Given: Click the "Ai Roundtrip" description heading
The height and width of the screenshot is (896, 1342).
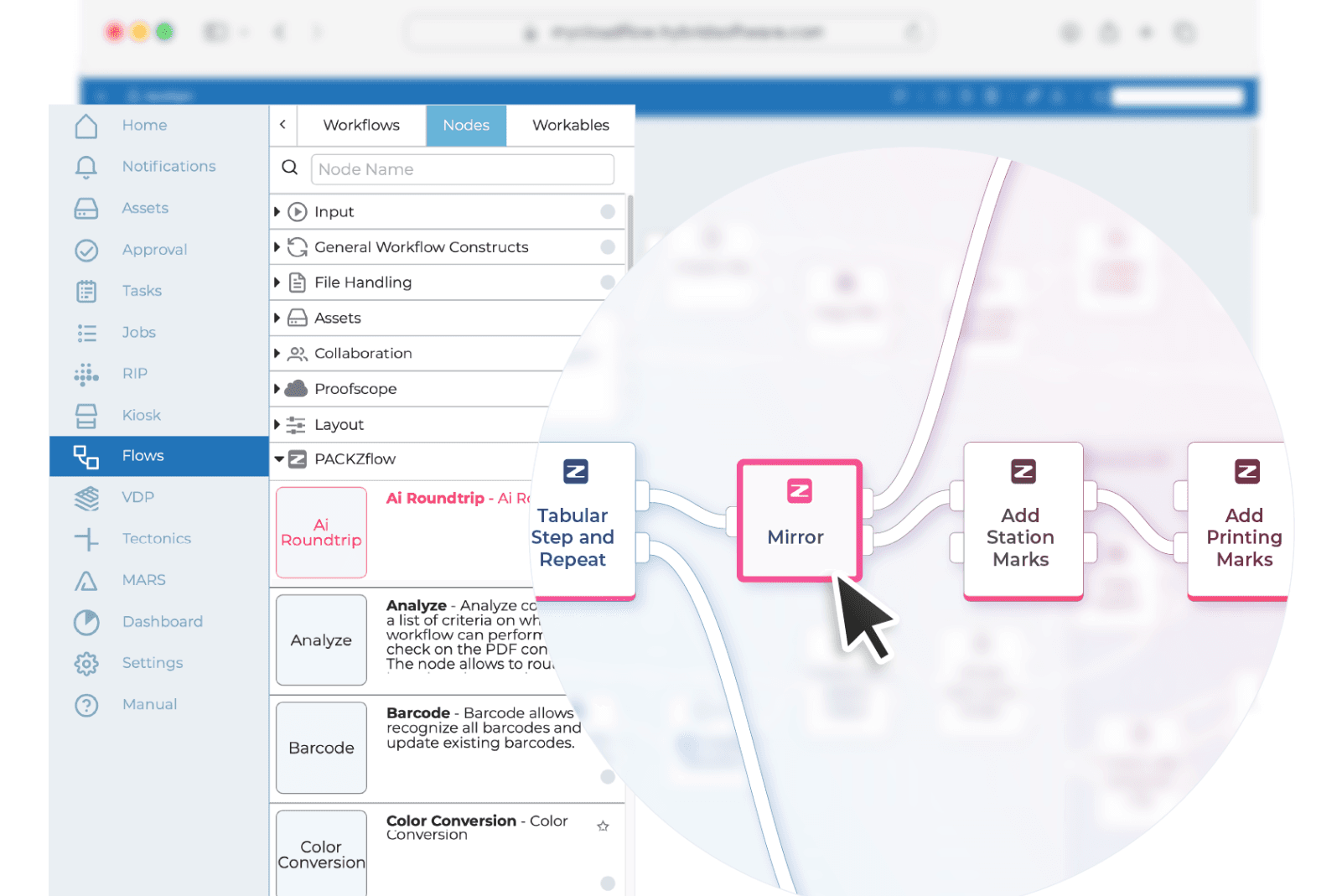Looking at the screenshot, I should tap(435, 498).
